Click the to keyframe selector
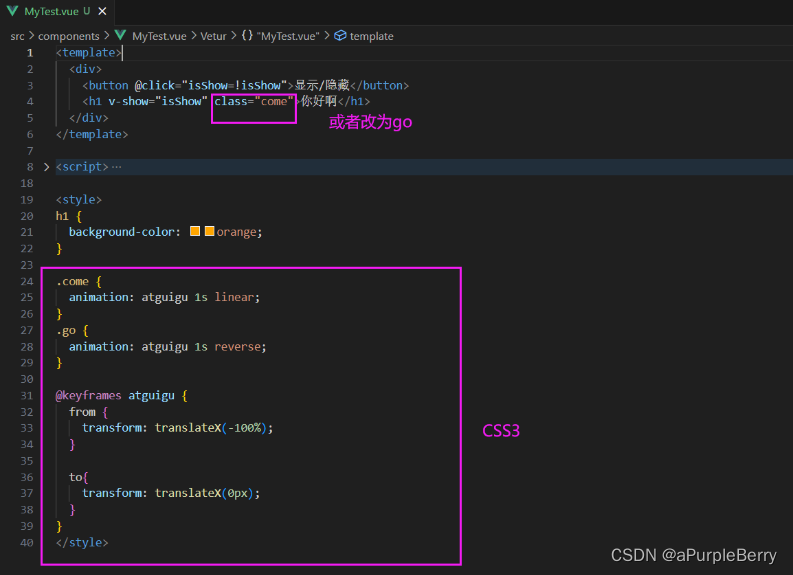The width and height of the screenshot is (793, 575). coord(75,477)
